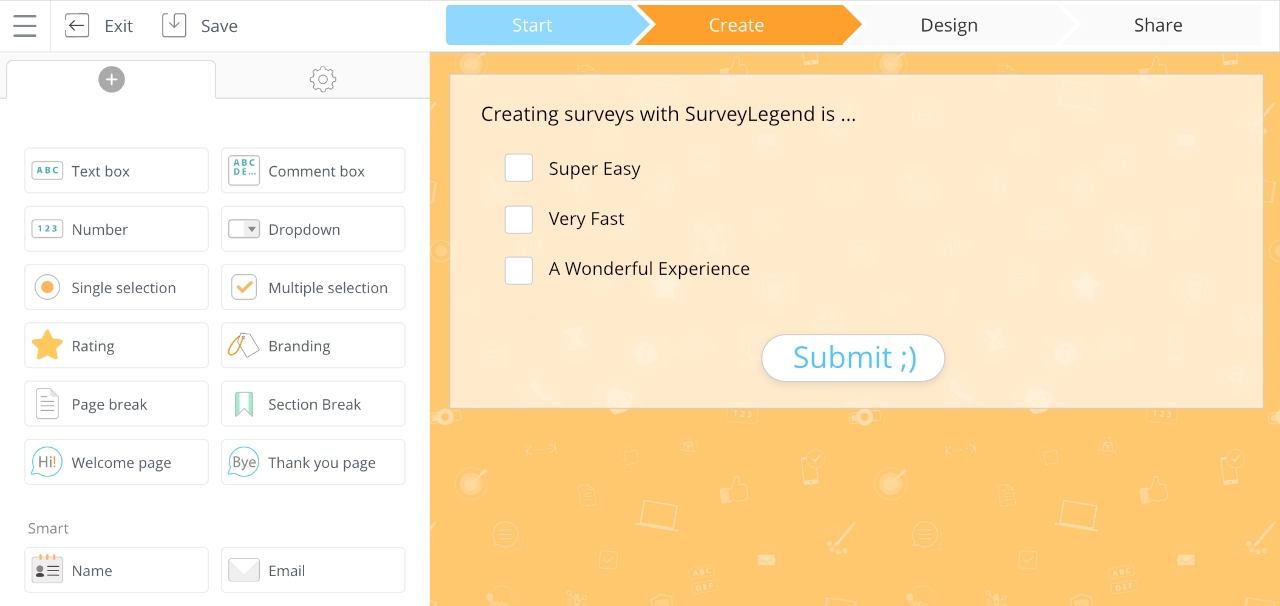This screenshot has height=606, width=1280.
Task: Select the Text box question type icon
Action: point(47,170)
